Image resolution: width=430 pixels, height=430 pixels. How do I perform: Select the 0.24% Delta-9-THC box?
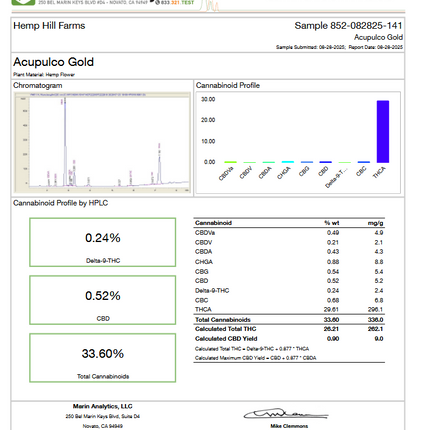[x=103, y=242]
